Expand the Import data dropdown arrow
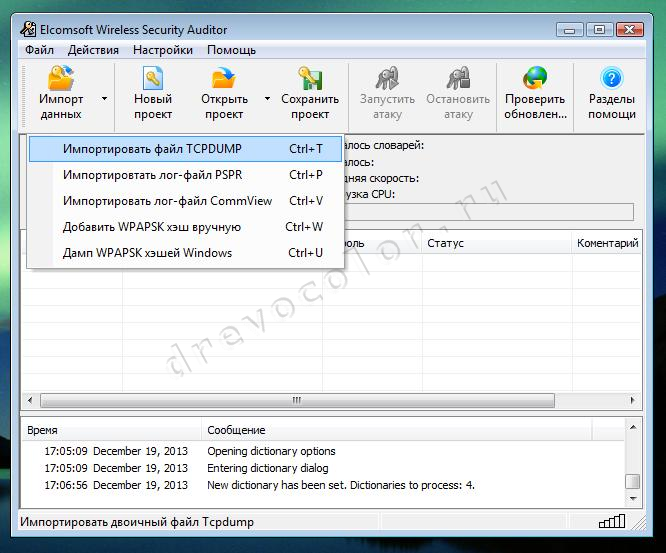 (104, 99)
